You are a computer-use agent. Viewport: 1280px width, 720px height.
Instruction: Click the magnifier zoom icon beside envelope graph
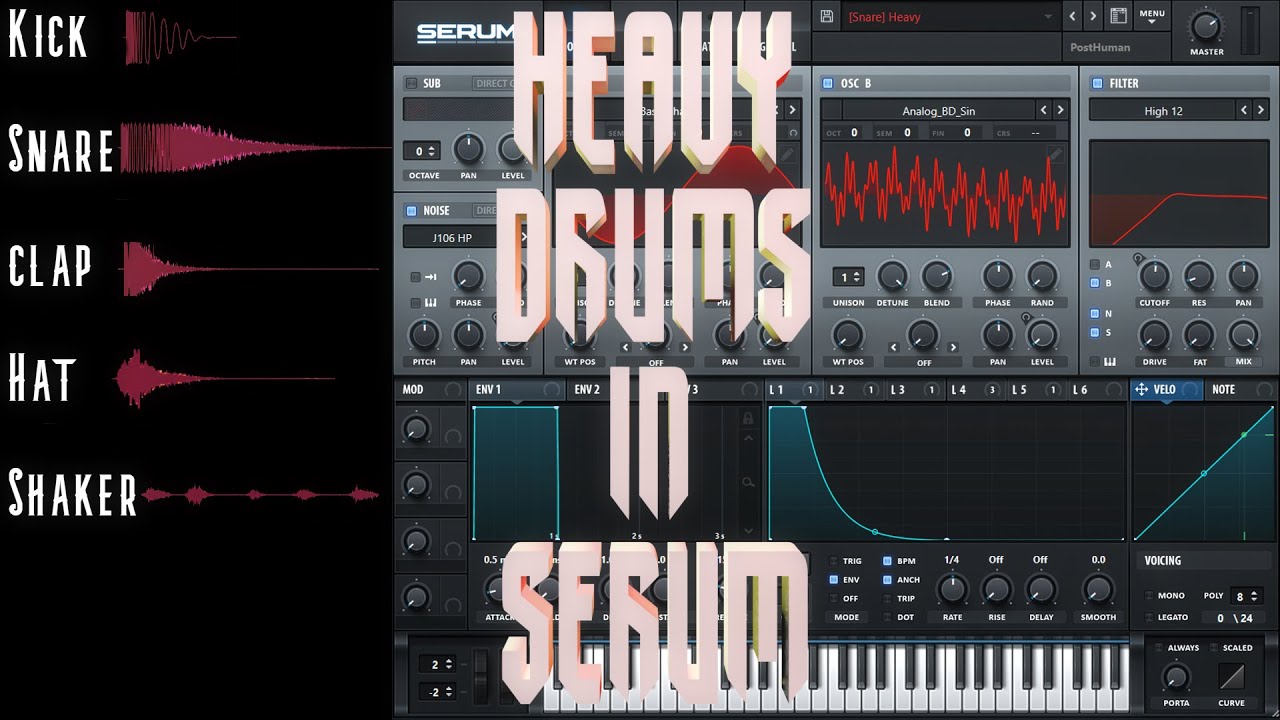747,482
